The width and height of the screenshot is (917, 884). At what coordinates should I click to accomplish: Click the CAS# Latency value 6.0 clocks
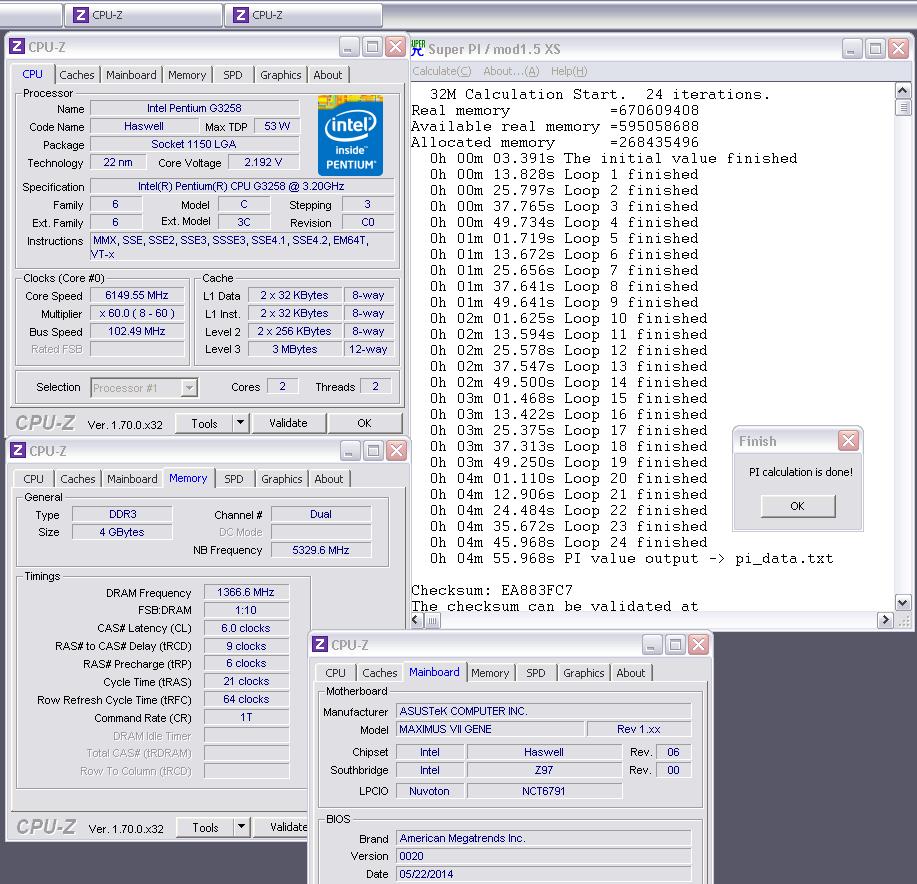pos(246,628)
